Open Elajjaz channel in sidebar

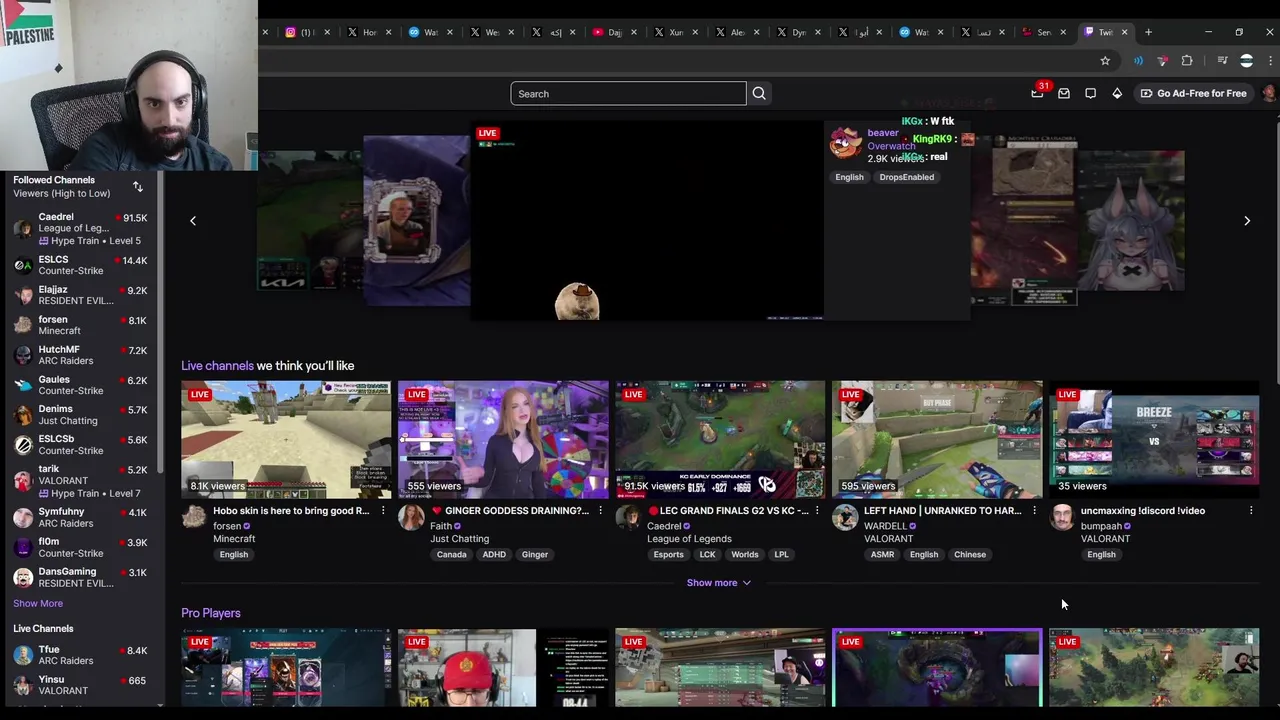click(81, 295)
